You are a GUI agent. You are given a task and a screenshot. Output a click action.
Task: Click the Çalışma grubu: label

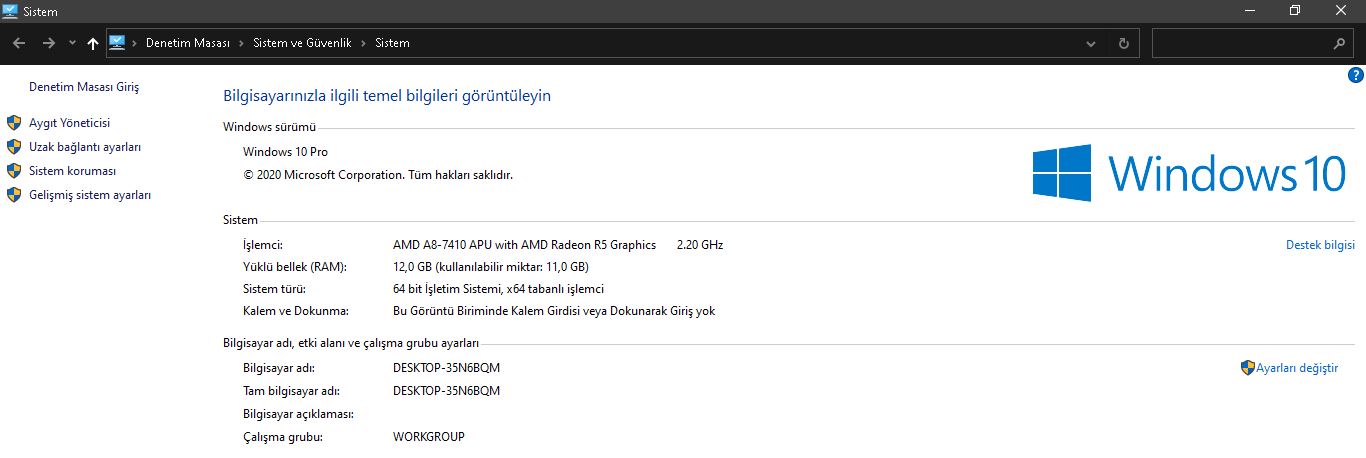point(282,437)
